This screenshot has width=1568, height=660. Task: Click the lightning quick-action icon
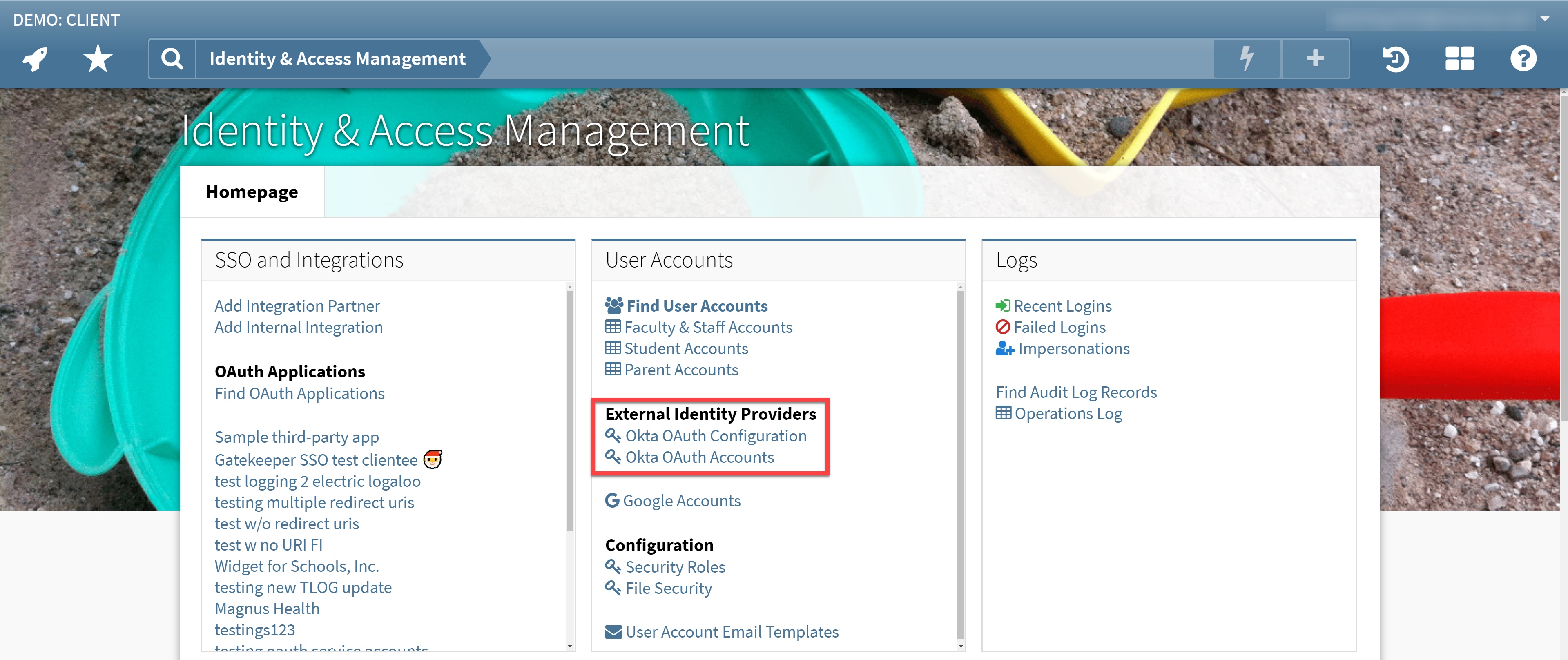[1247, 58]
